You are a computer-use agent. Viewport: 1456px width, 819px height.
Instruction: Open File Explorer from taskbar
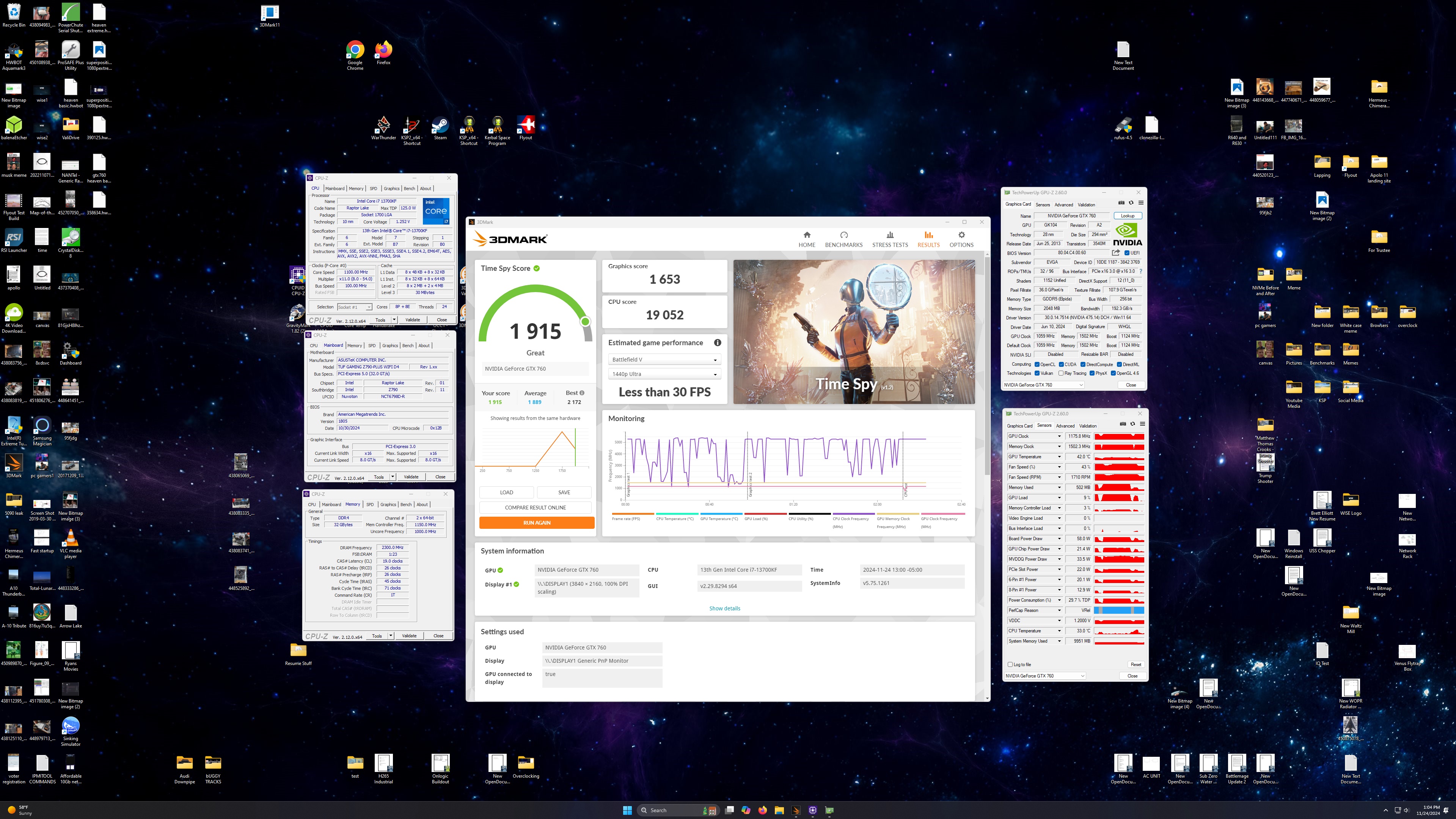tap(779, 810)
